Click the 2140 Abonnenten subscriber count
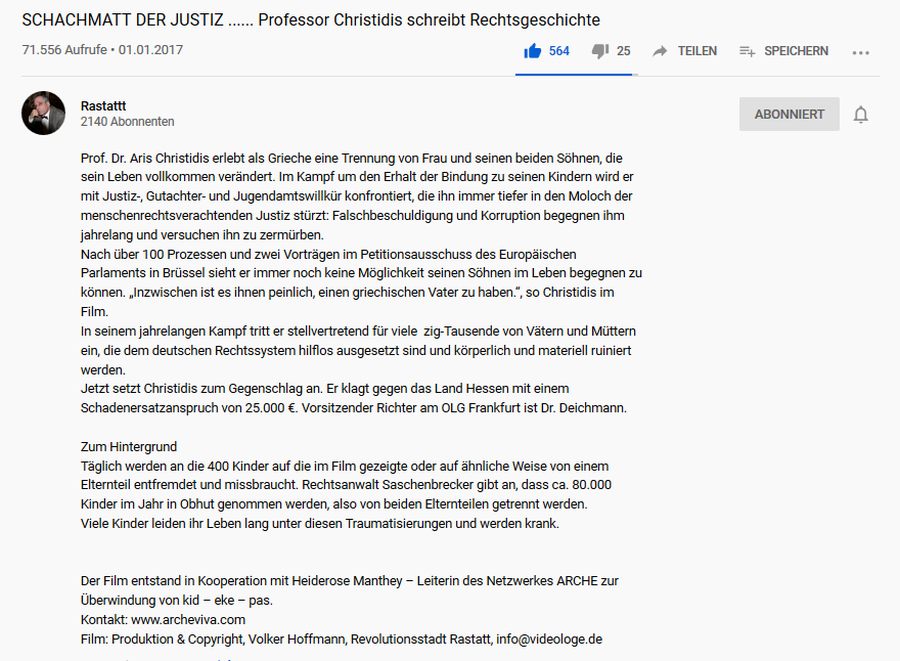The image size is (900, 661). pos(127,122)
